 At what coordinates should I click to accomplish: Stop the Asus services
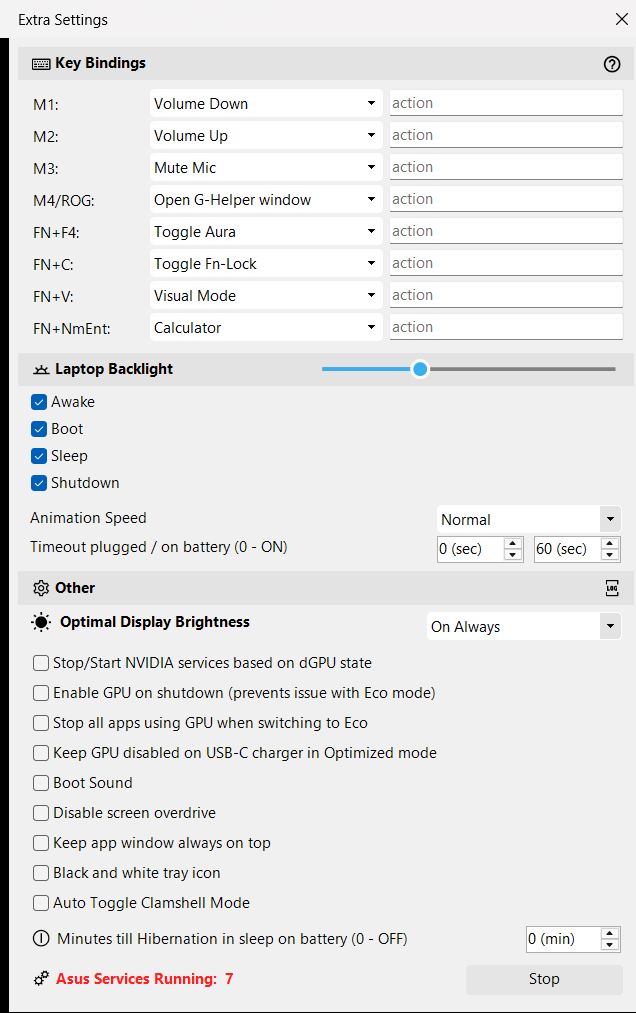click(x=544, y=979)
